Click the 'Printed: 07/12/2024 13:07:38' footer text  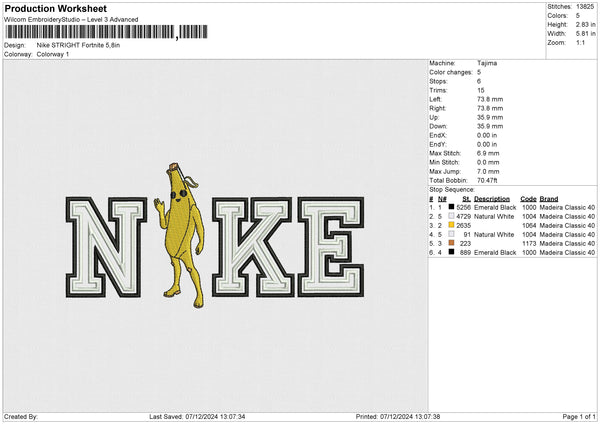(398, 416)
